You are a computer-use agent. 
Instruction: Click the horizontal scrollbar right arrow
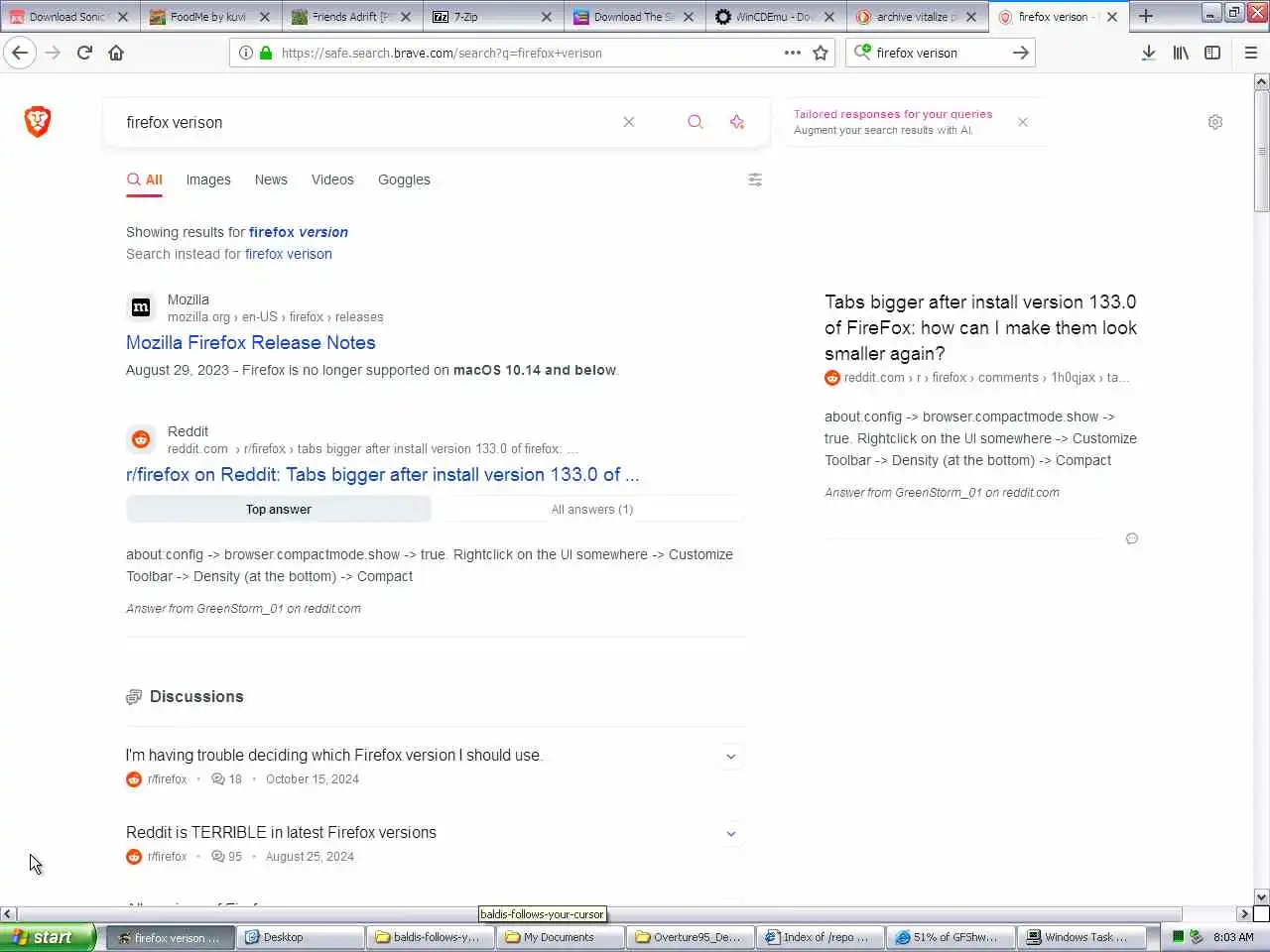point(1244,913)
